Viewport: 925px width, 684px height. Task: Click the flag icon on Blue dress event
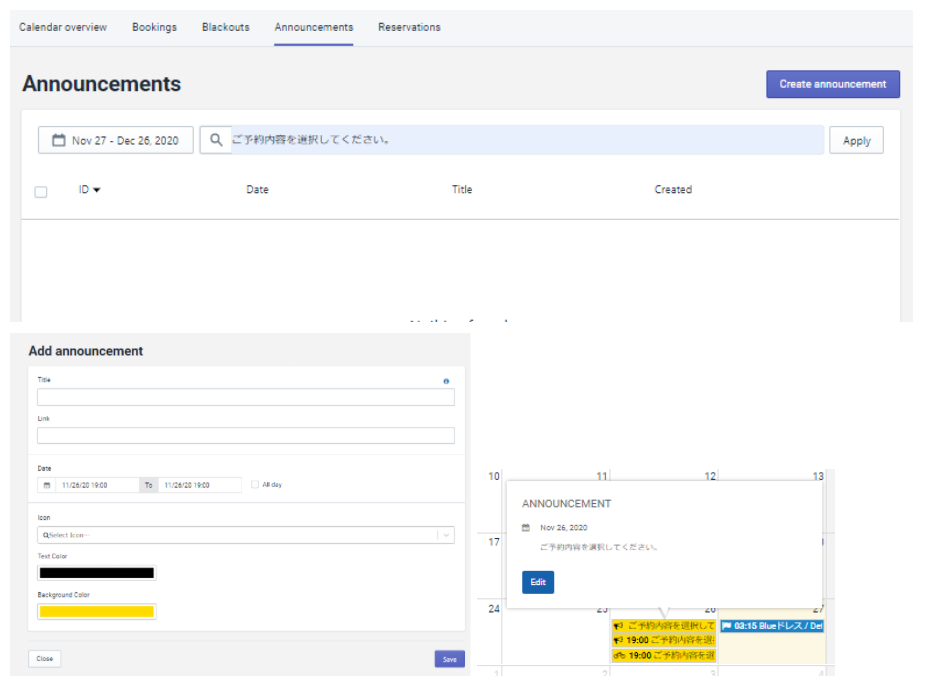coord(727,626)
